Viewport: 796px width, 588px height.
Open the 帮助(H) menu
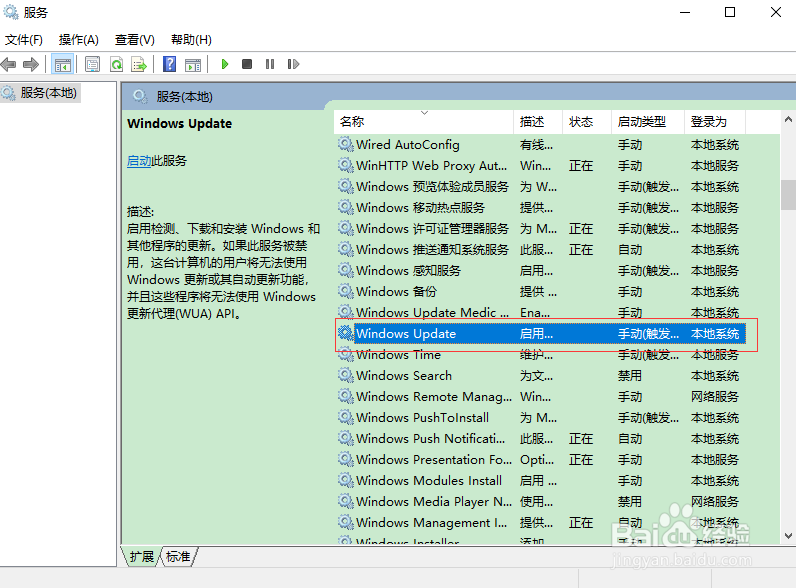(x=191, y=40)
